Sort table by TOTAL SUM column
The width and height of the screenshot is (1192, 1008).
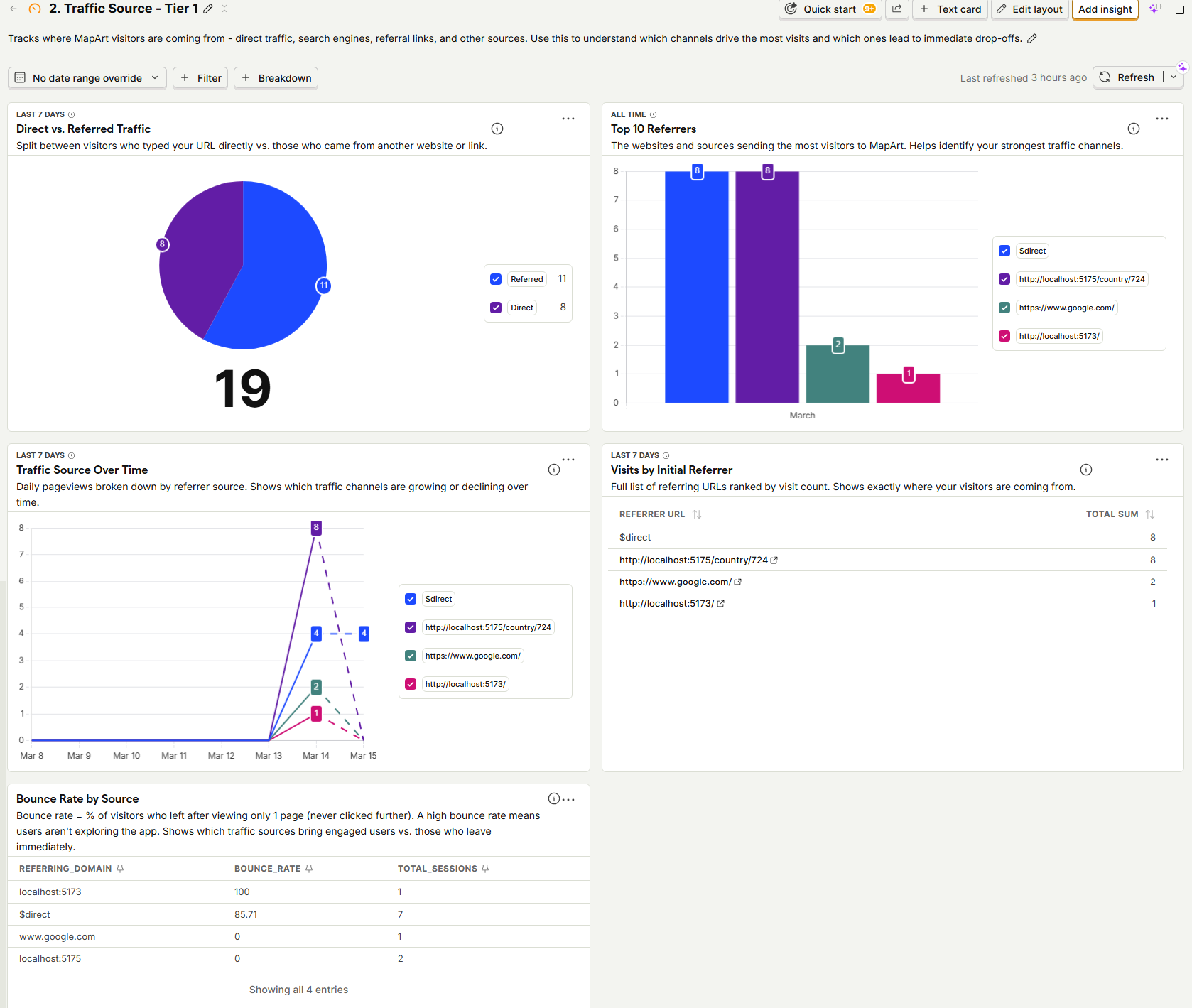(x=1150, y=514)
